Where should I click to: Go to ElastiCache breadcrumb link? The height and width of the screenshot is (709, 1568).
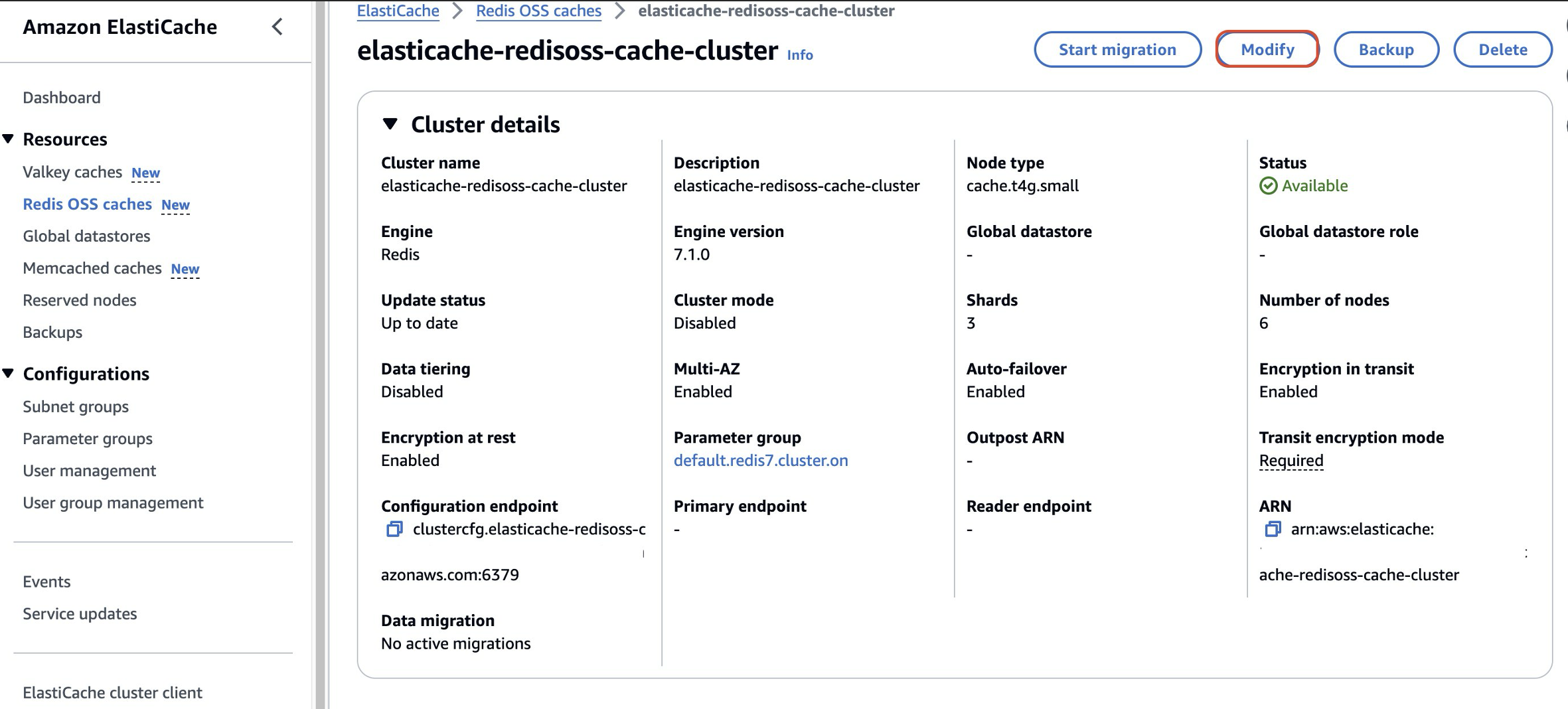coord(398,11)
